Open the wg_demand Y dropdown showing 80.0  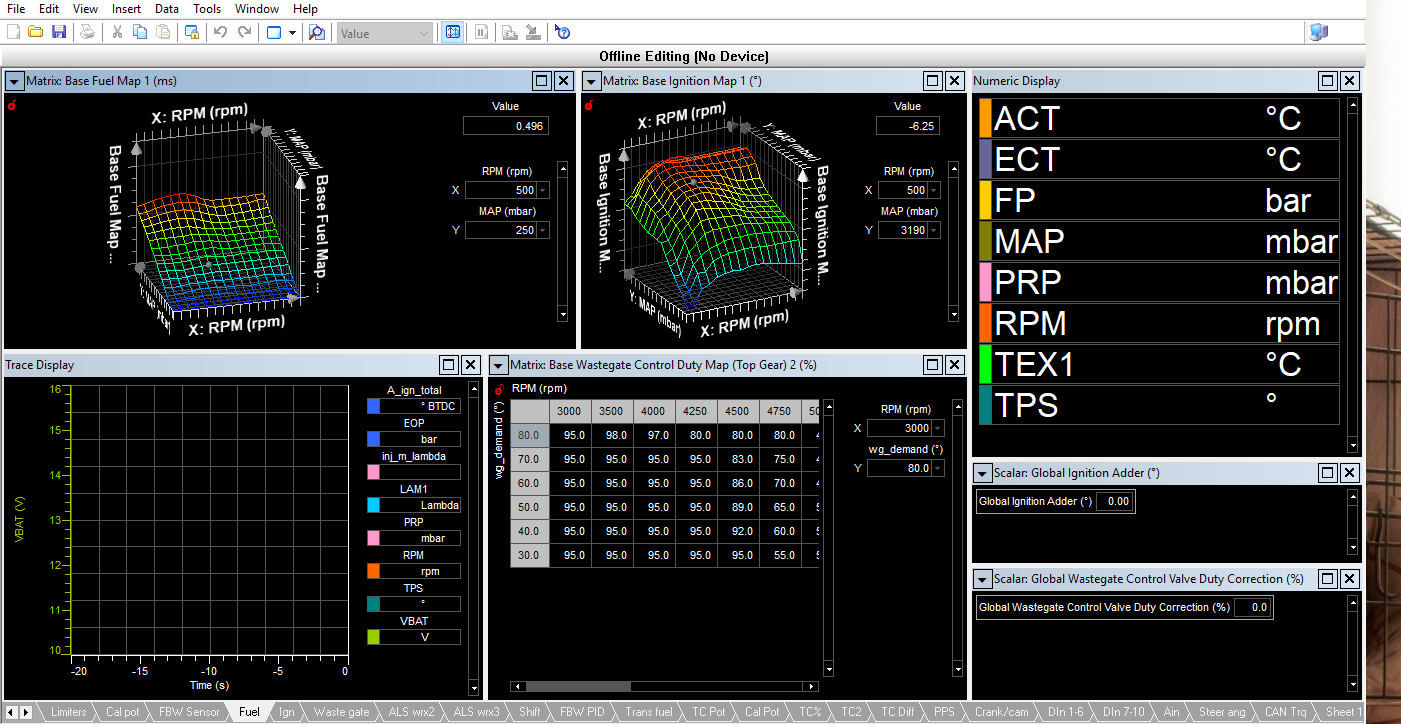[x=939, y=468]
